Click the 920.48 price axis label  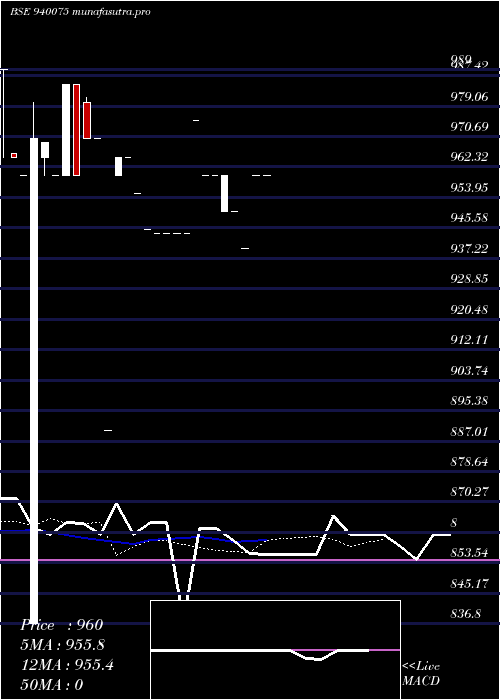(469, 309)
